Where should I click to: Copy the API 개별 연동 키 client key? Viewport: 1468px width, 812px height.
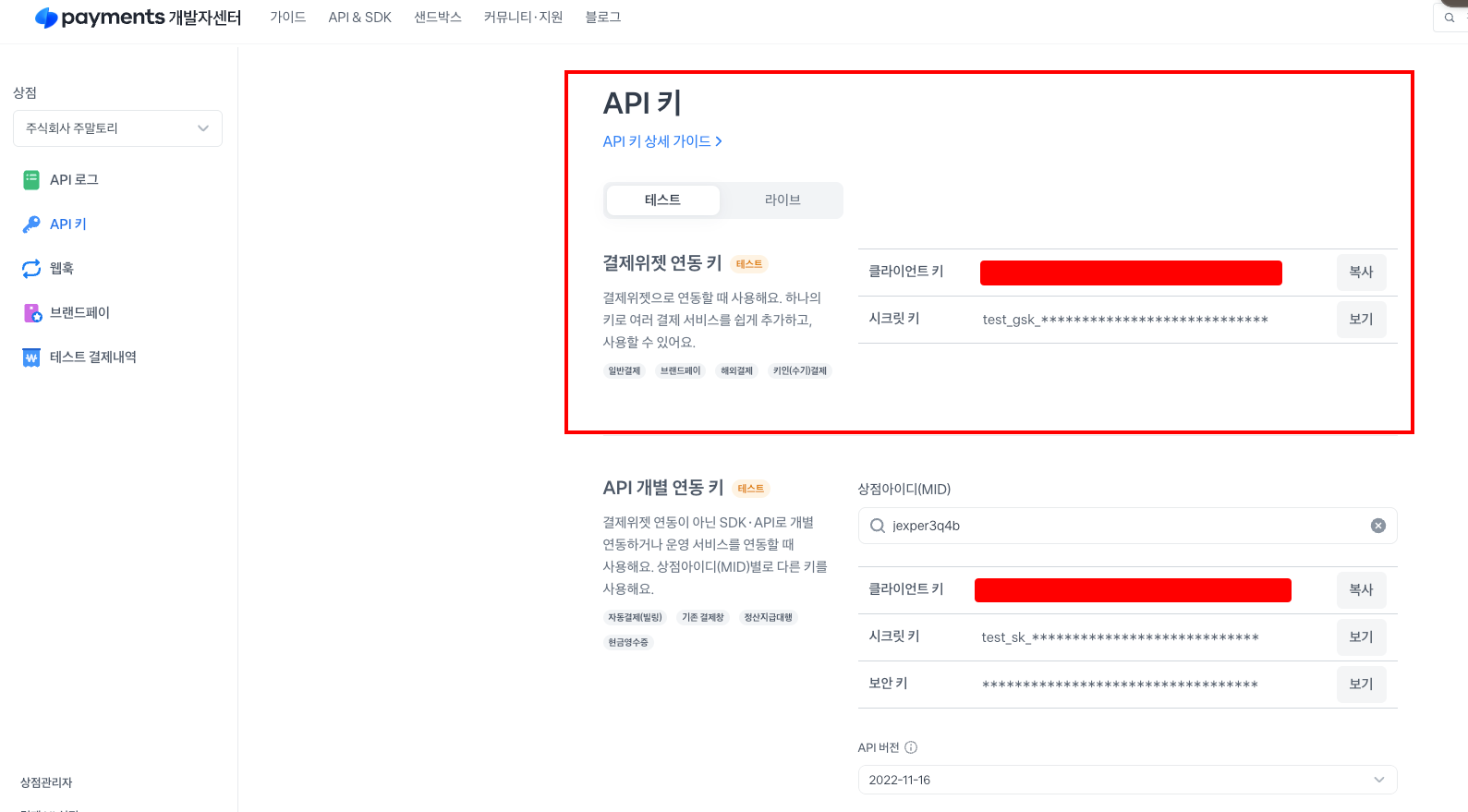click(x=1361, y=590)
